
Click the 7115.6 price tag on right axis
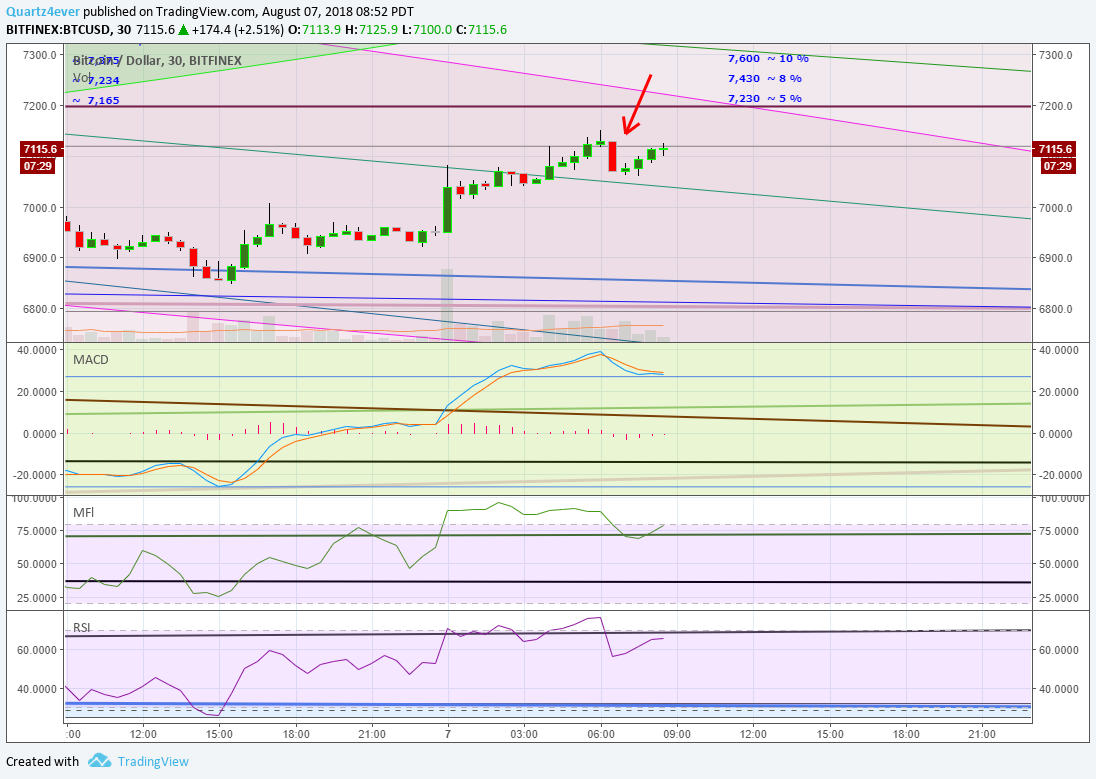tap(1055, 149)
